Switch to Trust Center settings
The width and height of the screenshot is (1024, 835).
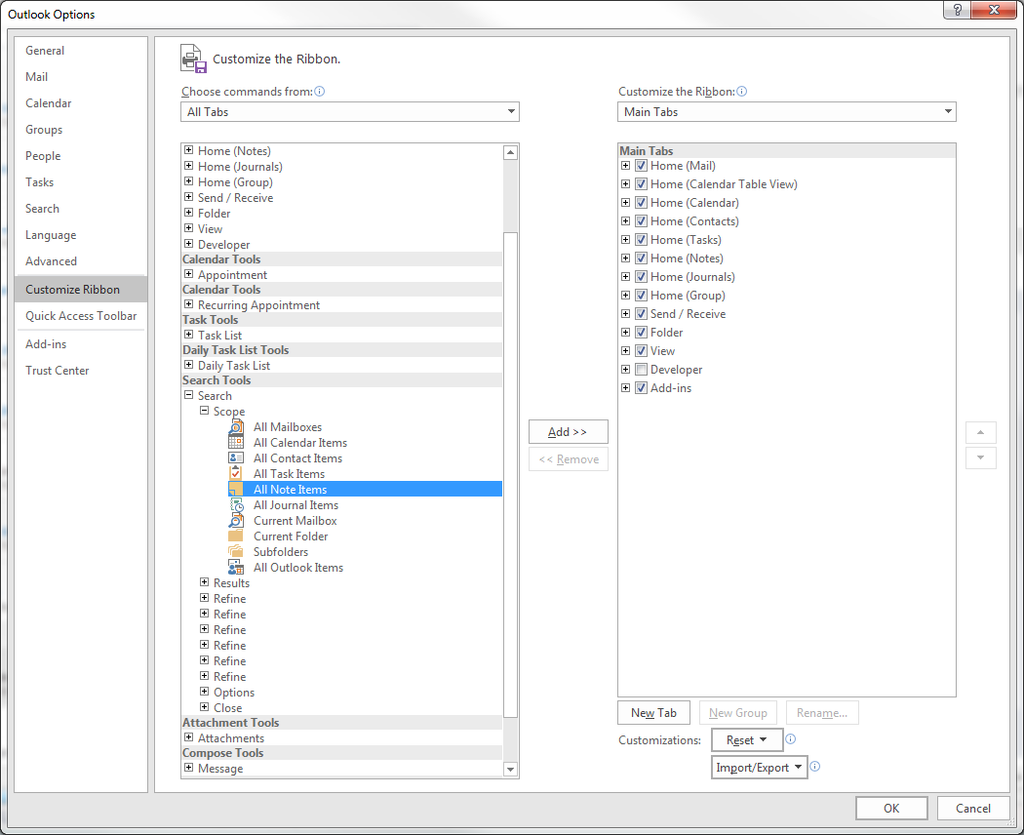pos(57,370)
